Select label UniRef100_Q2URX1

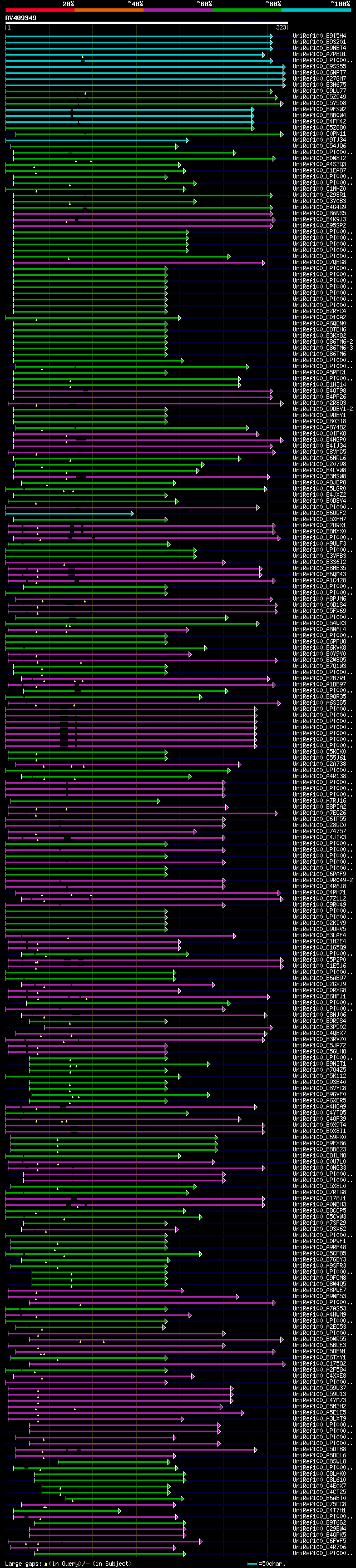319,525
